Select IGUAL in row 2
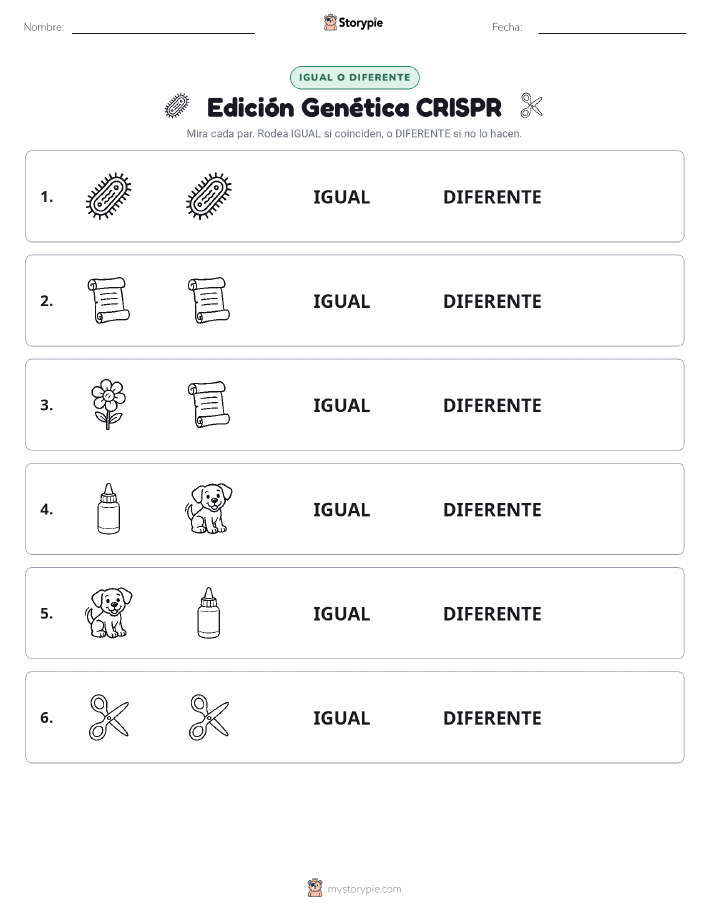Image resolution: width=709 pixels, height=917 pixels. tap(342, 301)
